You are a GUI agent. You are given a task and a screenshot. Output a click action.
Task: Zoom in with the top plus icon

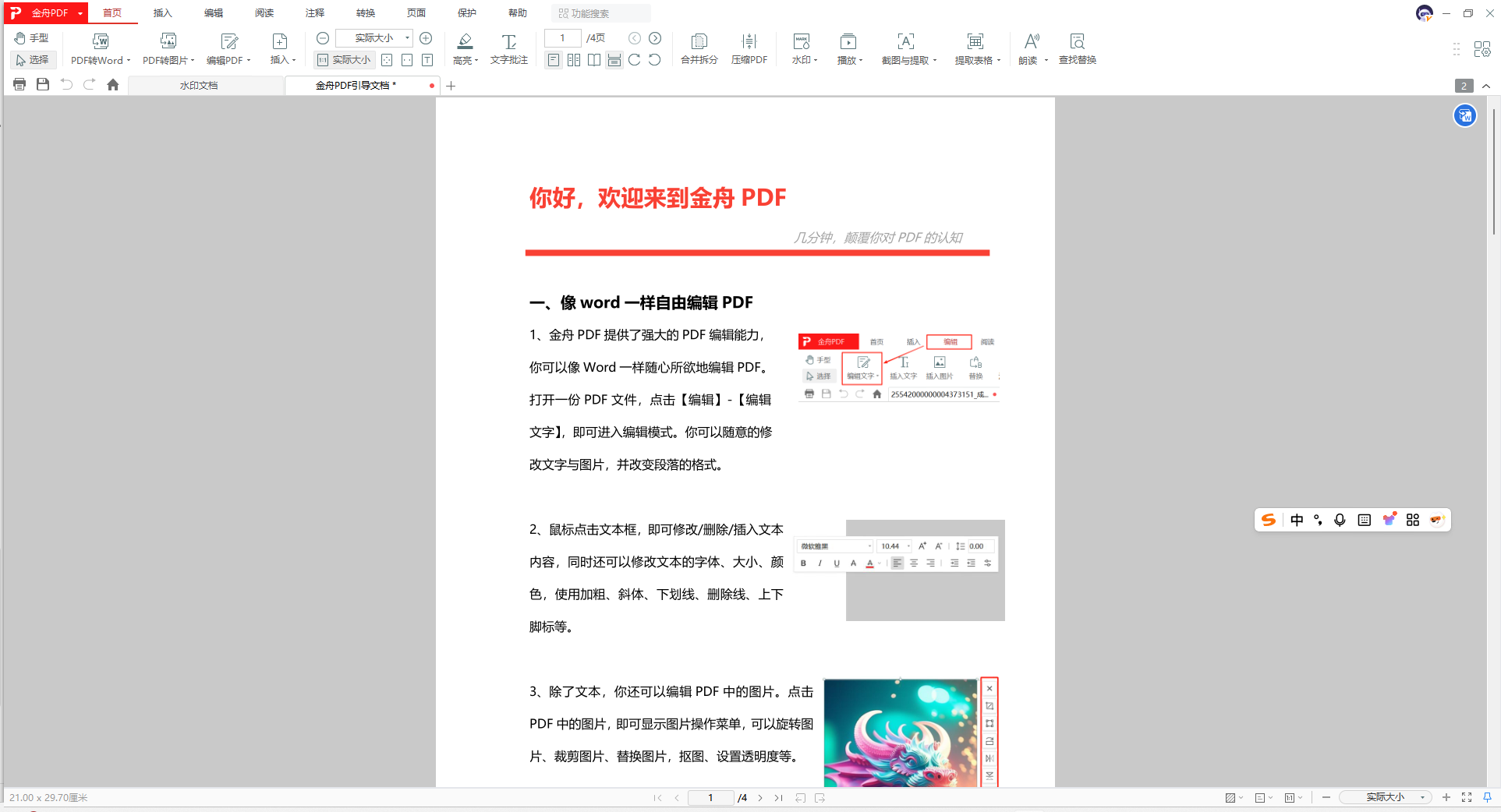tap(426, 38)
